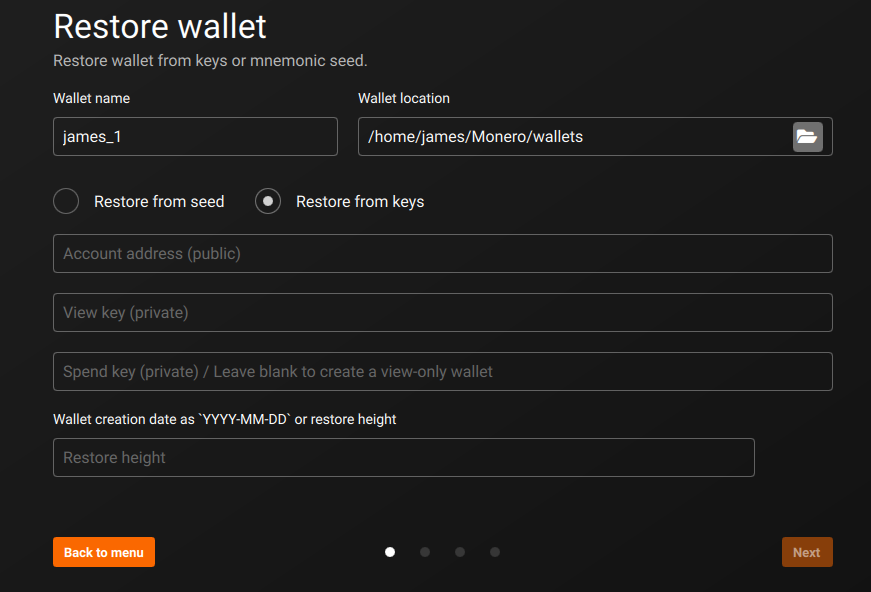Viewport: 871px width, 592px height.
Task: Click the subtitle about keys or mnemonic seed
Action: [x=210, y=61]
